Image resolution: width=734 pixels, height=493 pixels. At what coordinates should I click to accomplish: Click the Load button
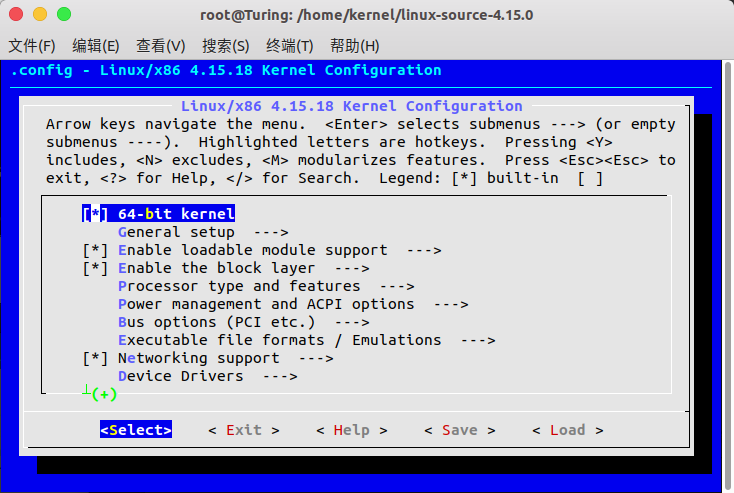568,430
